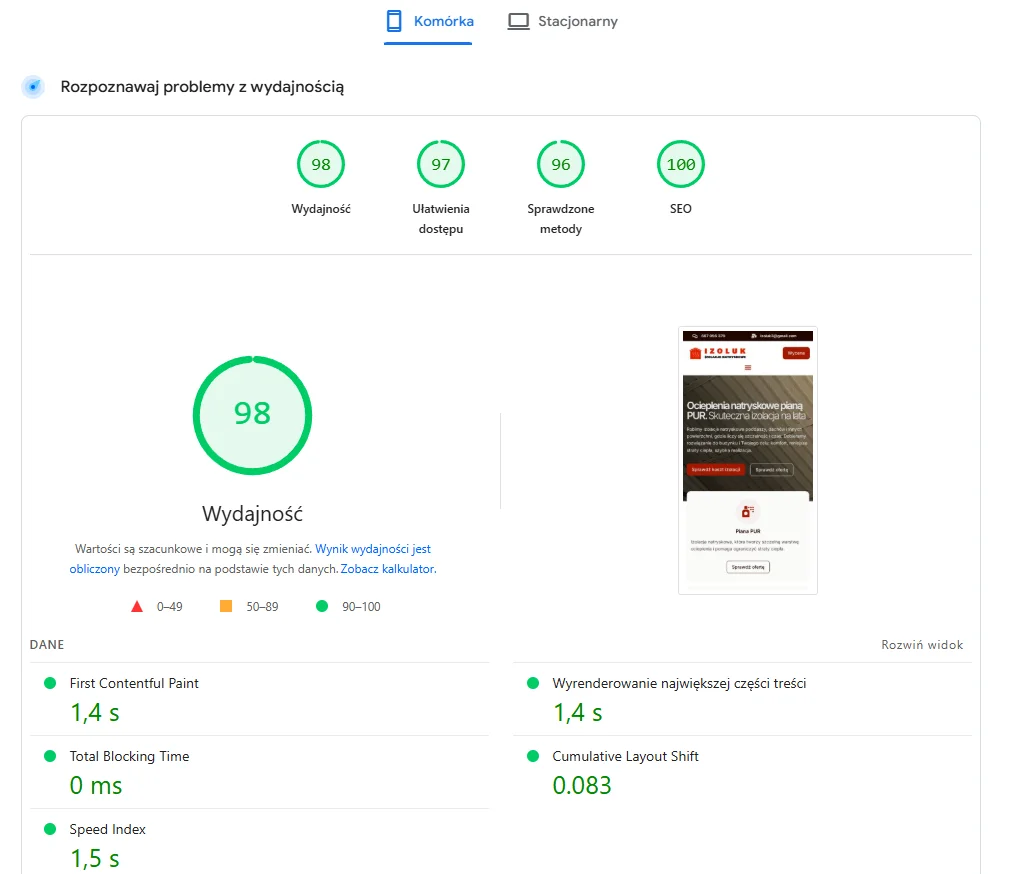This screenshot has height=874, width=1012.
Task: Click the 0.083 layout shift value
Action: click(582, 786)
